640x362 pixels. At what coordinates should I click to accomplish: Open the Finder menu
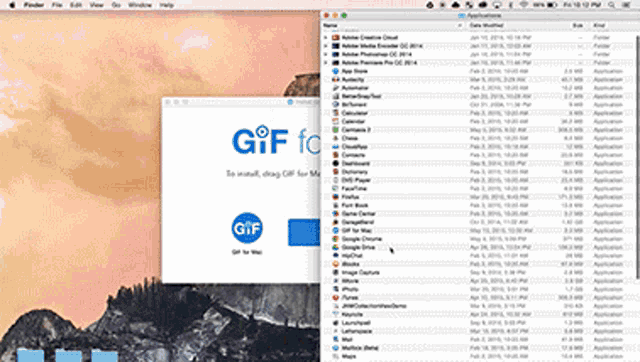point(34,5)
